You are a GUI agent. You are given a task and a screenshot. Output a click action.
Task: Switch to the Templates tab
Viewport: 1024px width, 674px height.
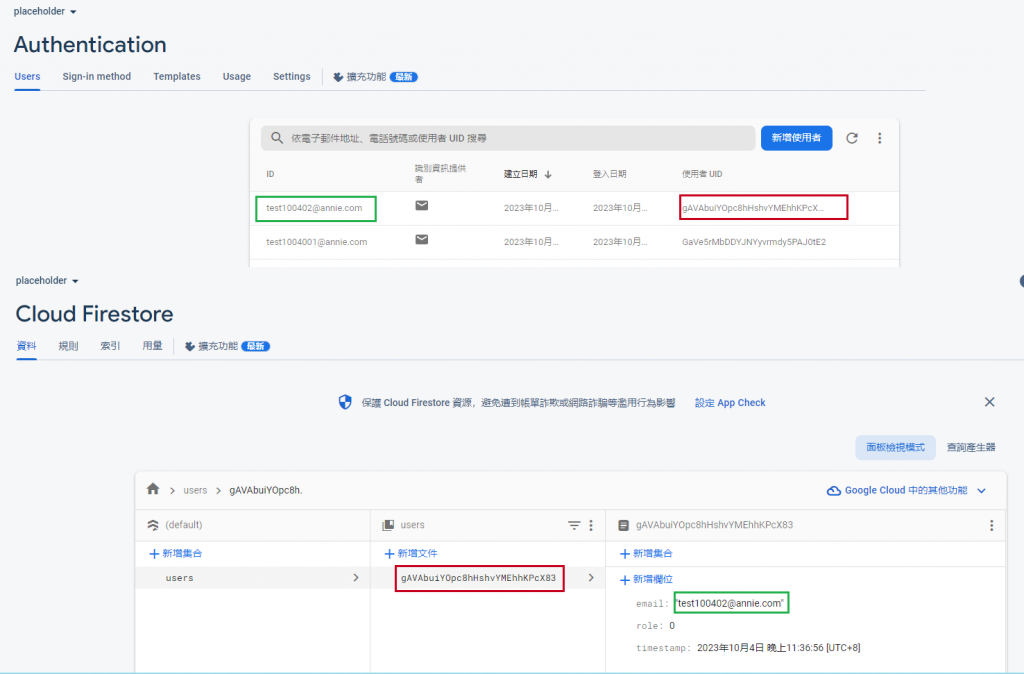point(177,76)
